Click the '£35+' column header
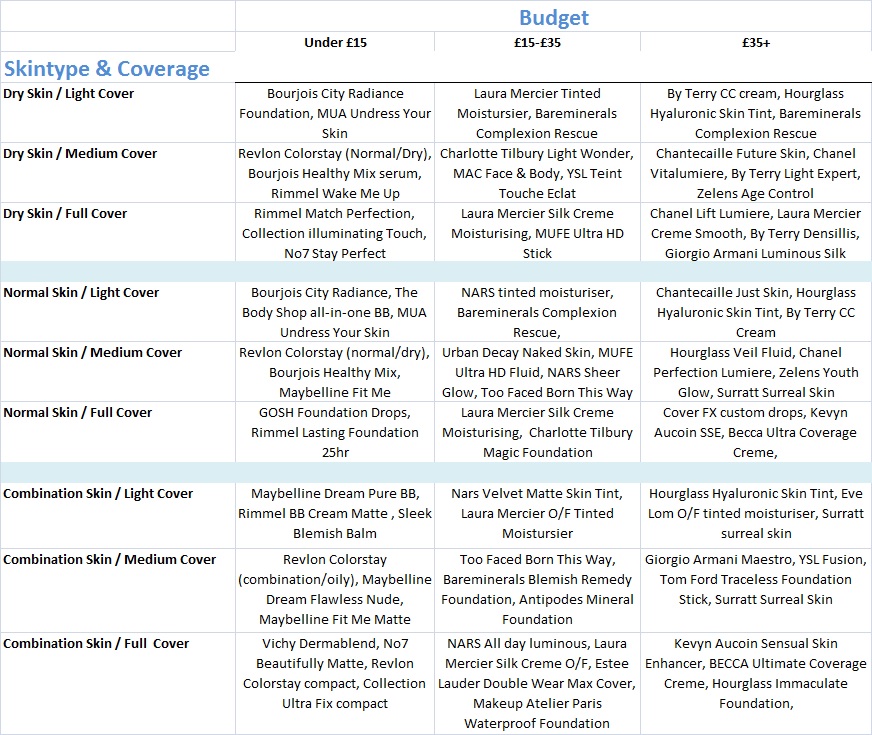The width and height of the screenshot is (872, 735). coord(756,42)
